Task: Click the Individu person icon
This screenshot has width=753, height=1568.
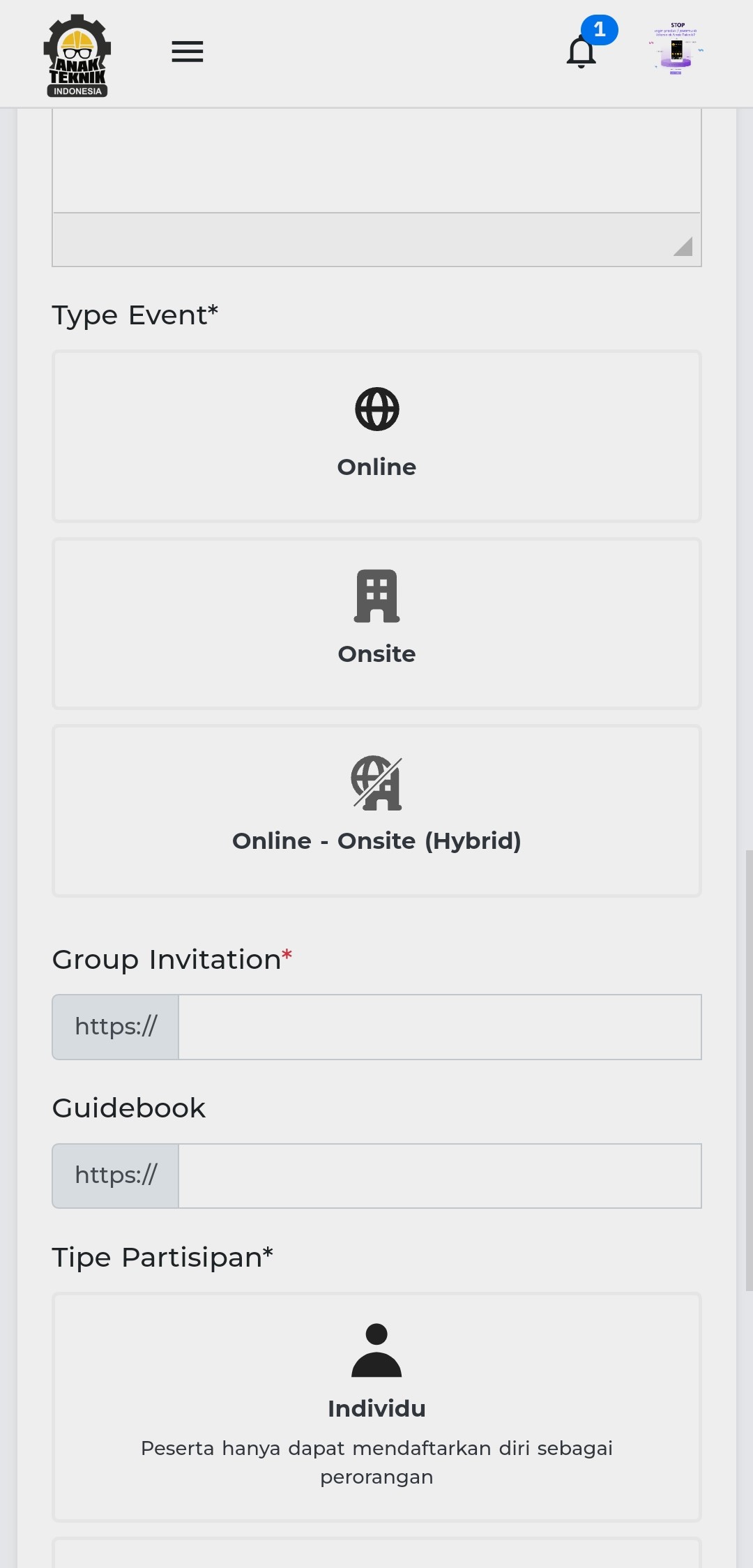Action: 376,1350
